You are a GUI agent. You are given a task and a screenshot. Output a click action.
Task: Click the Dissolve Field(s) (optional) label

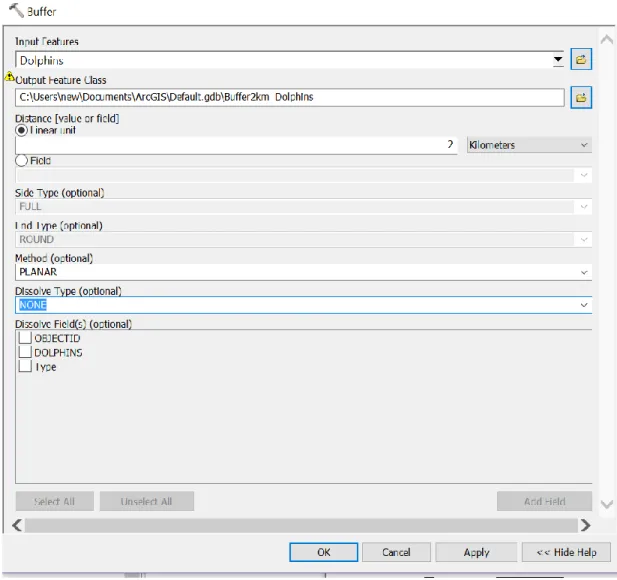(73, 324)
